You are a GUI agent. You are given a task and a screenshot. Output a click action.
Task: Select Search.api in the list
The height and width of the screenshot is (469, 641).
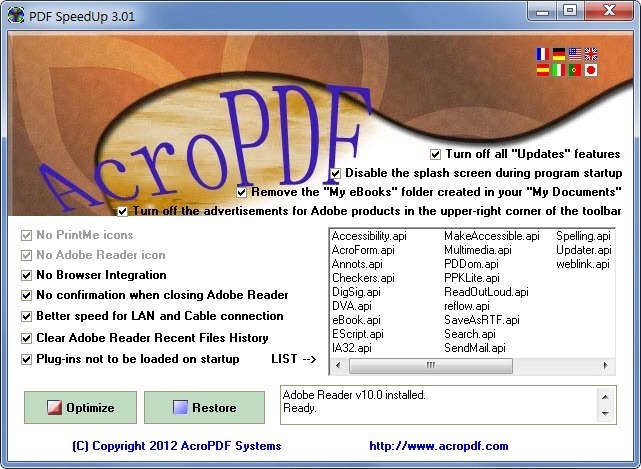click(470, 334)
